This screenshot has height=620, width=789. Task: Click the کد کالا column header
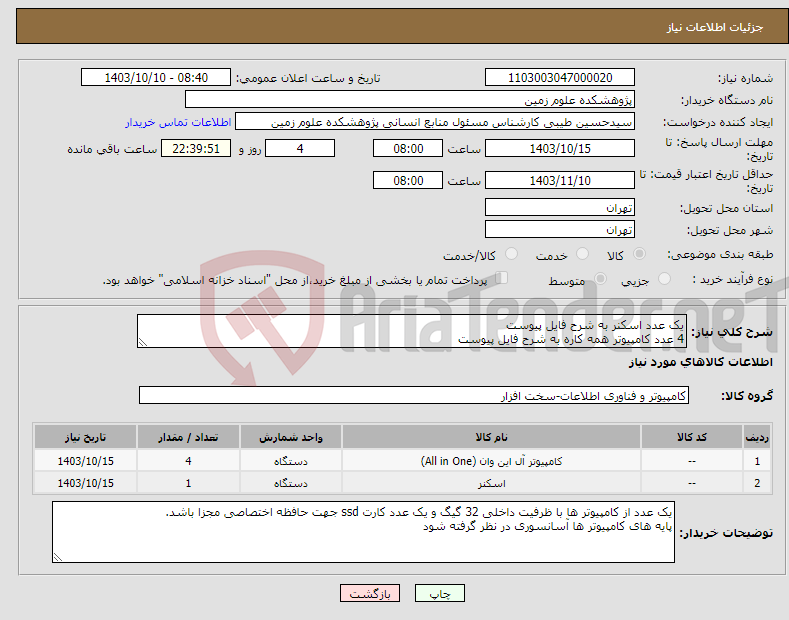click(692, 437)
